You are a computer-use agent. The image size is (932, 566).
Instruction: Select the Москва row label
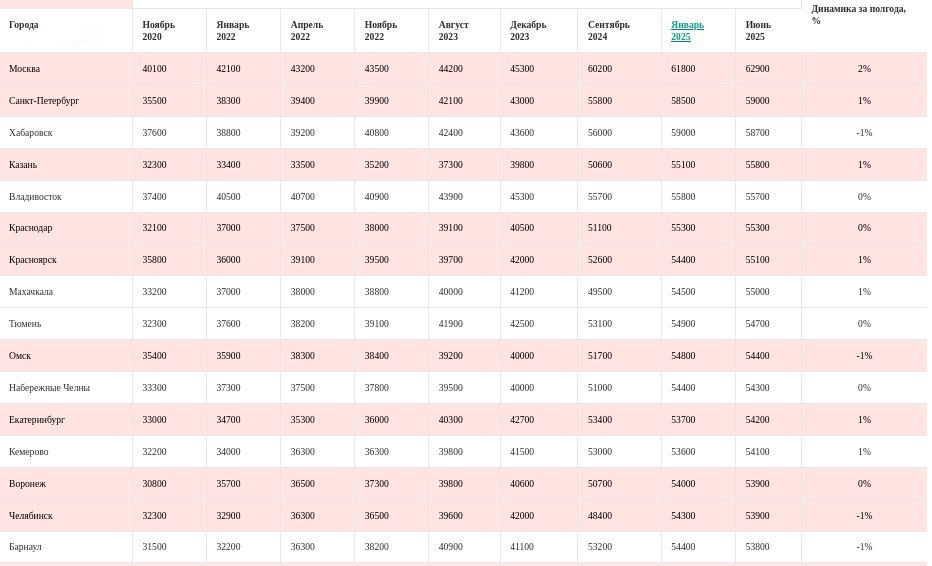pos(25,69)
